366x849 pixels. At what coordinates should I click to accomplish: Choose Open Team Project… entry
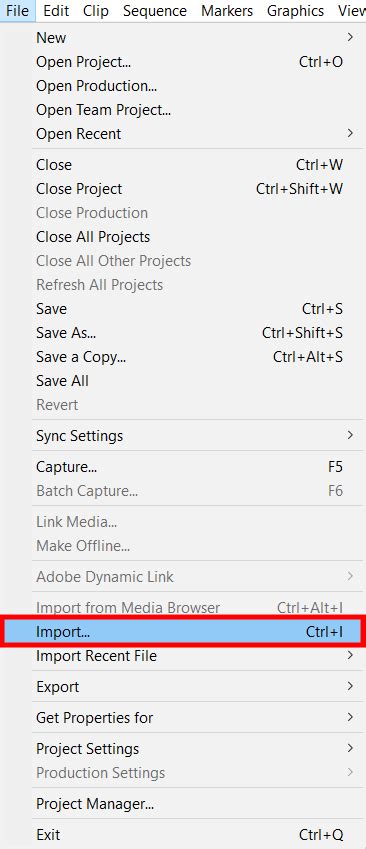[x=194, y=110]
